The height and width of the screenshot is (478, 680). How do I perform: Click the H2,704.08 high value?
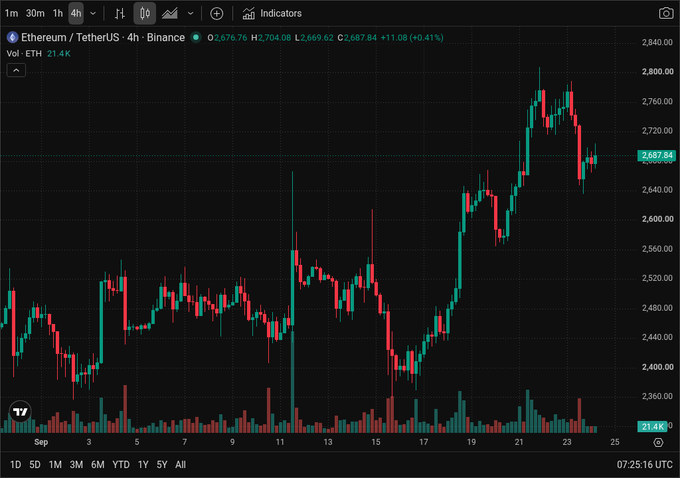271,38
